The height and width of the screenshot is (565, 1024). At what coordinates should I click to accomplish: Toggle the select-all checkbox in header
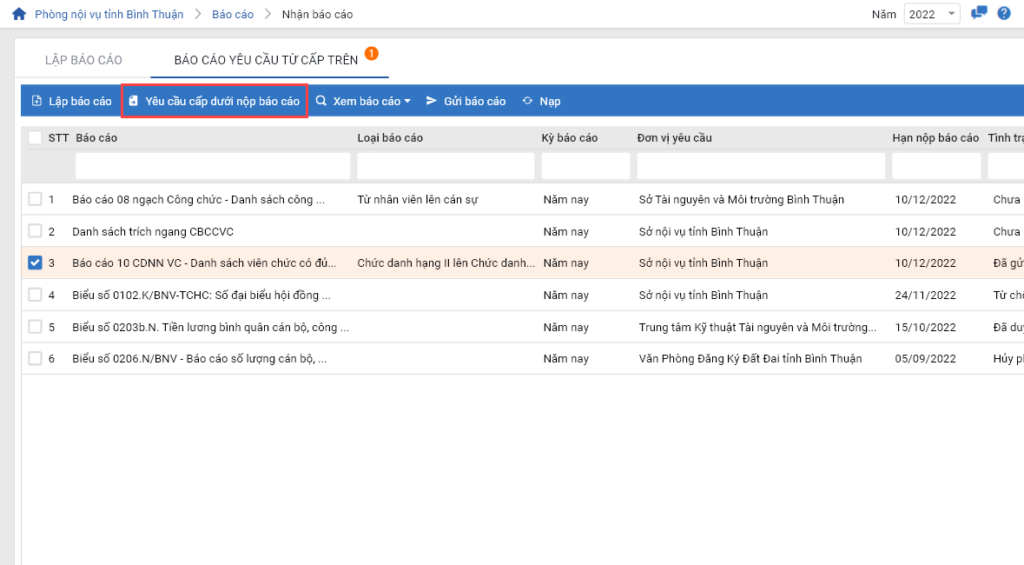35,138
